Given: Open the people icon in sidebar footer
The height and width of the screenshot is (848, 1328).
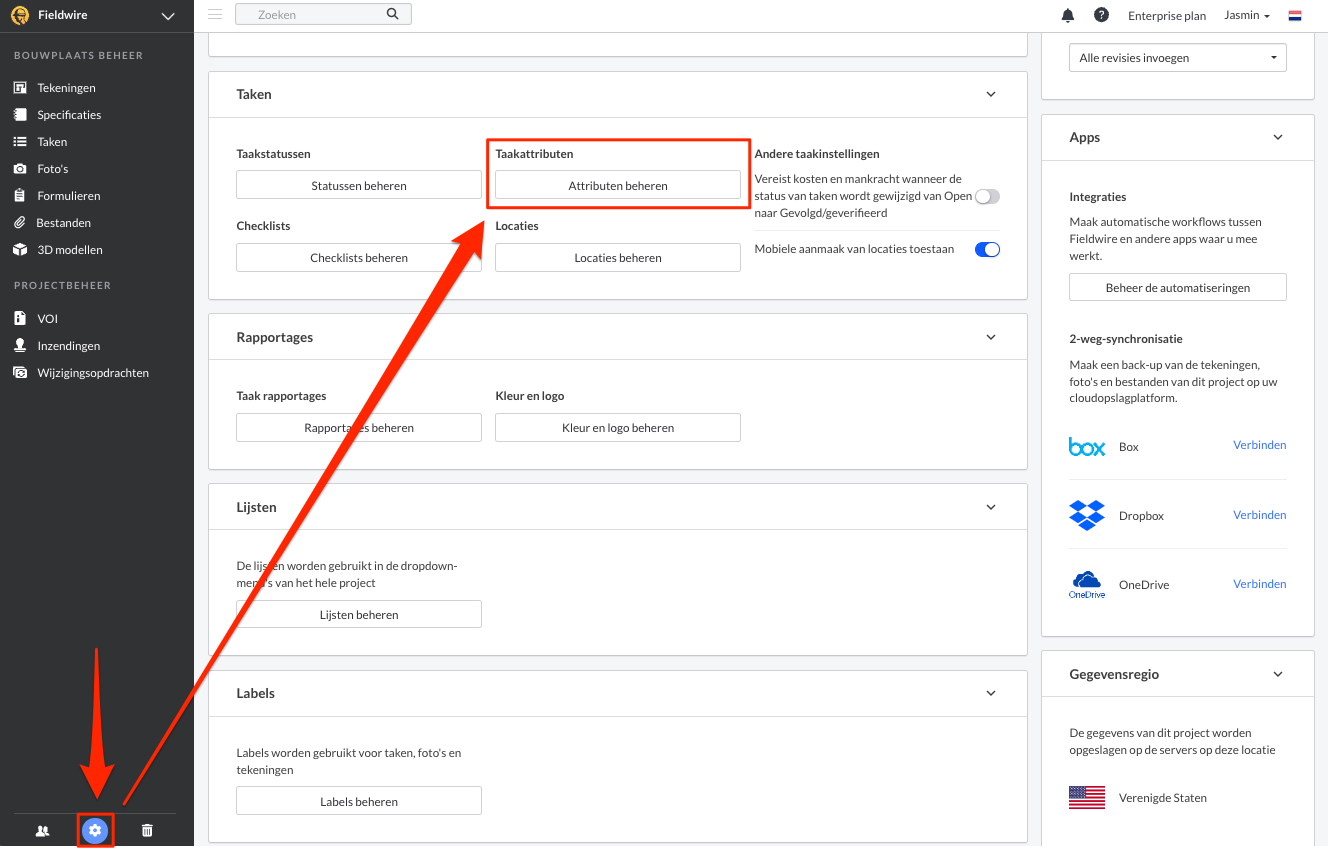Looking at the screenshot, I should (42, 831).
